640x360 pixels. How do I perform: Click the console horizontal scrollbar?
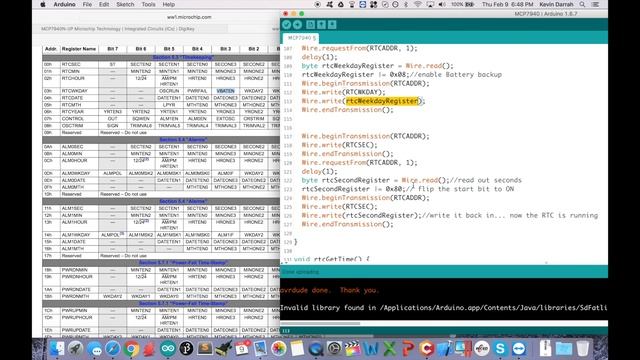pyautogui.click(x=320, y=324)
